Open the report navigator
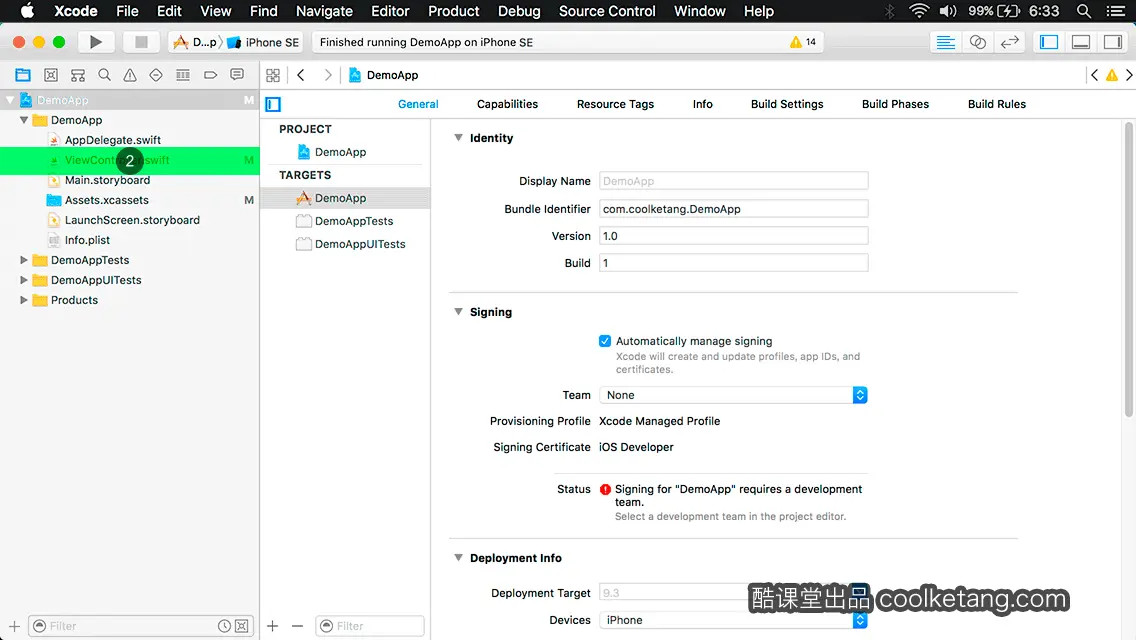 pyautogui.click(x=237, y=75)
